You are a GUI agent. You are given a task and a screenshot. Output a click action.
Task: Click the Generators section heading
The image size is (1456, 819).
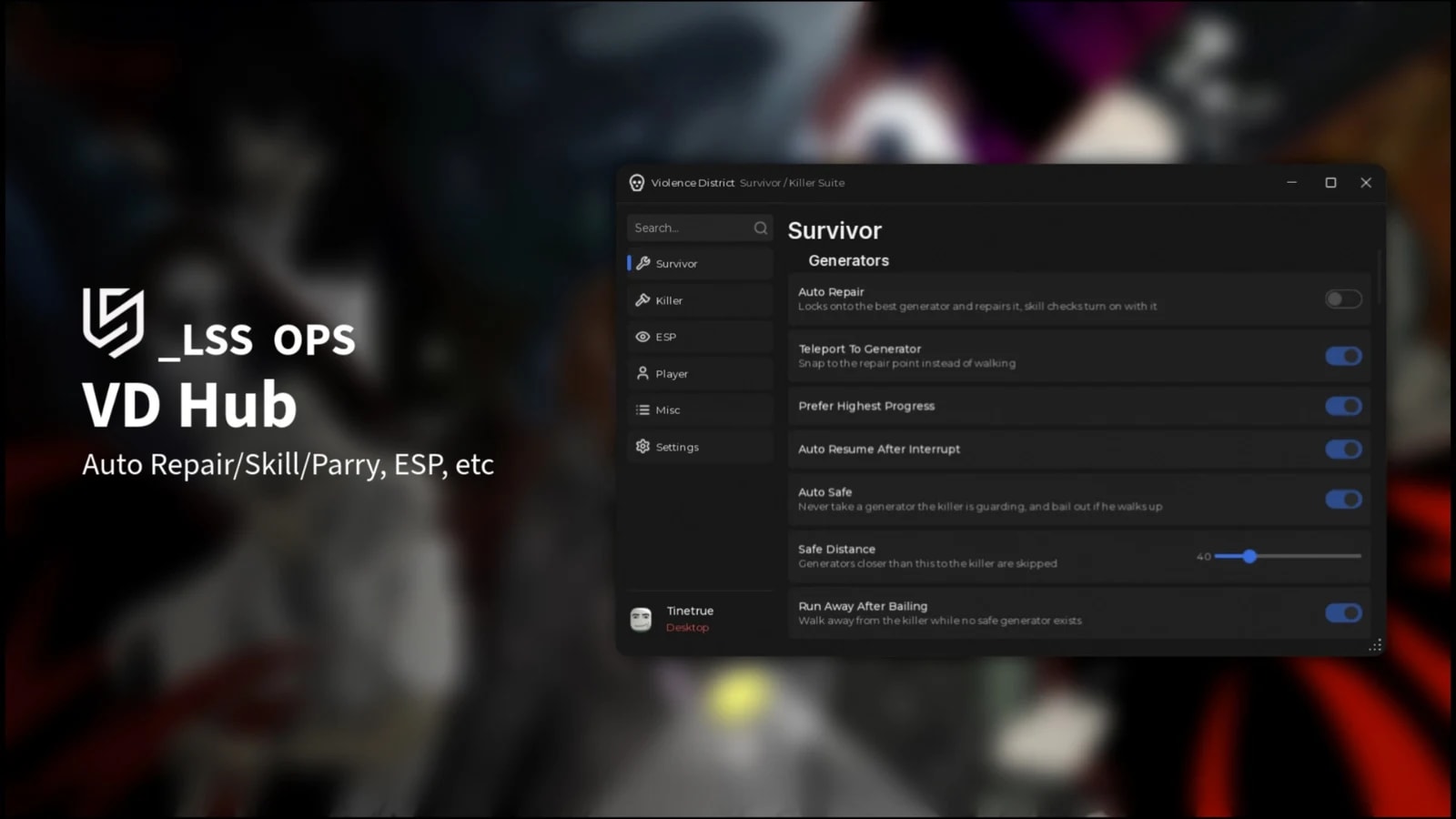[x=848, y=260]
